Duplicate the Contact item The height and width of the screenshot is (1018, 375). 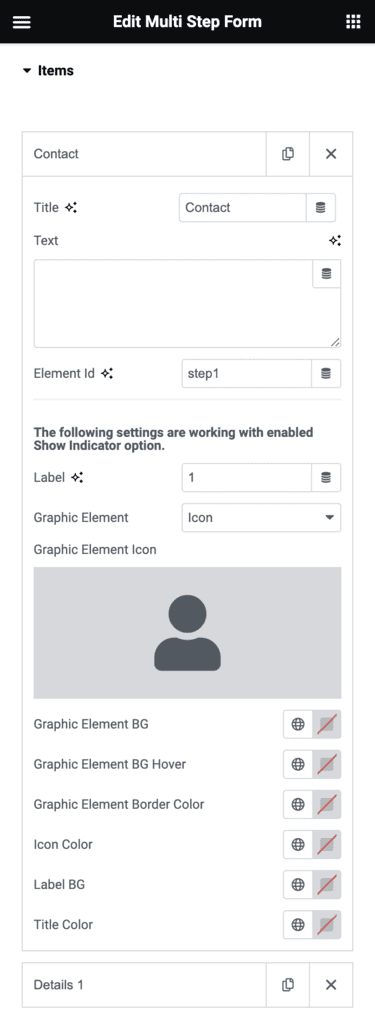287,154
